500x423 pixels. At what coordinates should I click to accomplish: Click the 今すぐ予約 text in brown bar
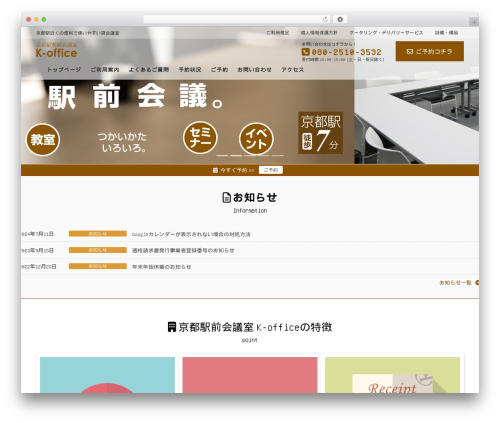[x=237, y=170]
